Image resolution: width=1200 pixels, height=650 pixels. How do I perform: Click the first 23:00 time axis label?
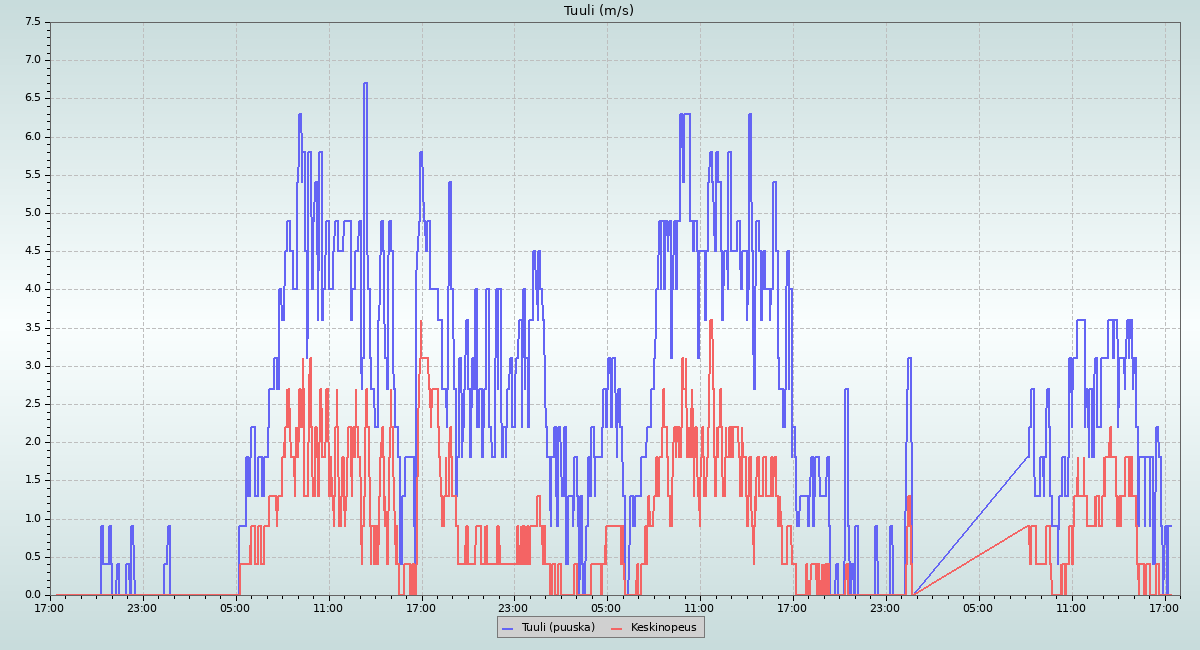(143, 607)
